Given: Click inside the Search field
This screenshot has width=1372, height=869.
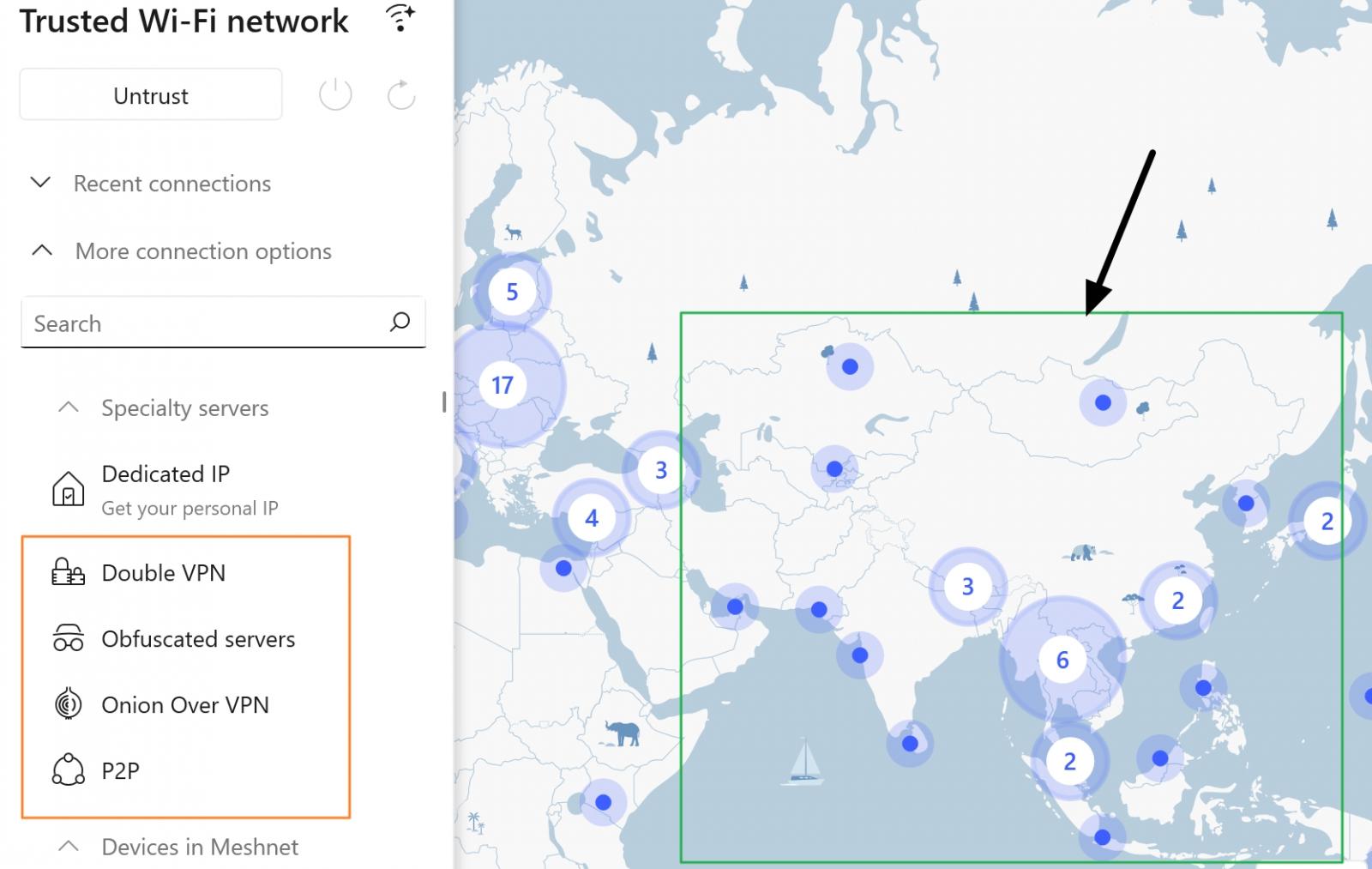Looking at the screenshot, I should 171,323.
